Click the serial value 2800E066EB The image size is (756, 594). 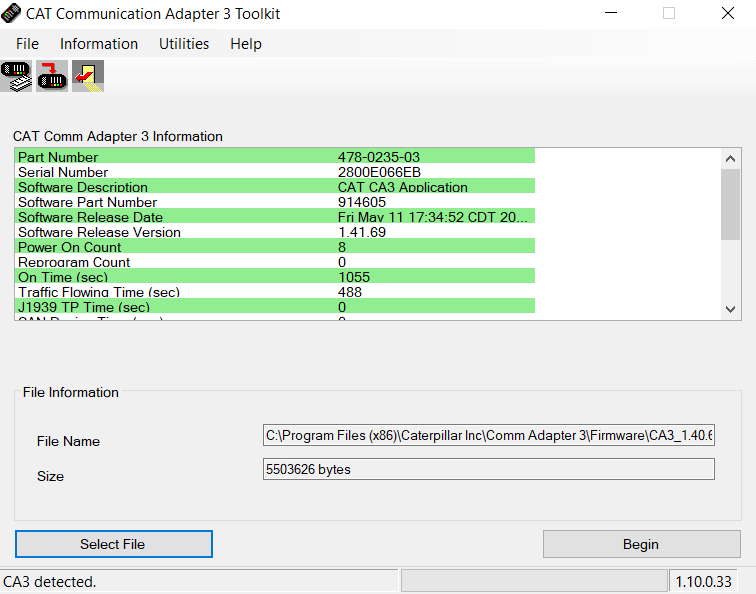[x=379, y=172]
